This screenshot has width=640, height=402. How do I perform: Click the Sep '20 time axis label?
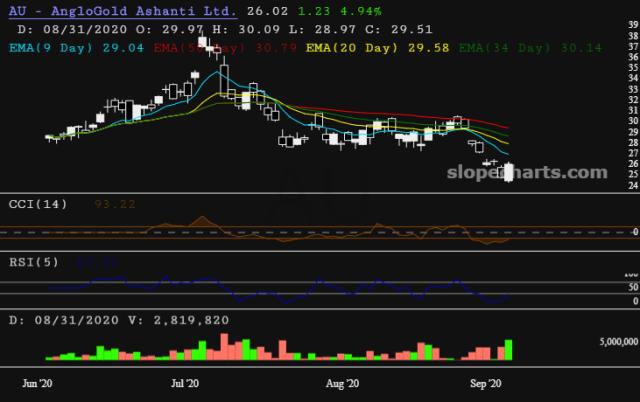click(x=485, y=383)
